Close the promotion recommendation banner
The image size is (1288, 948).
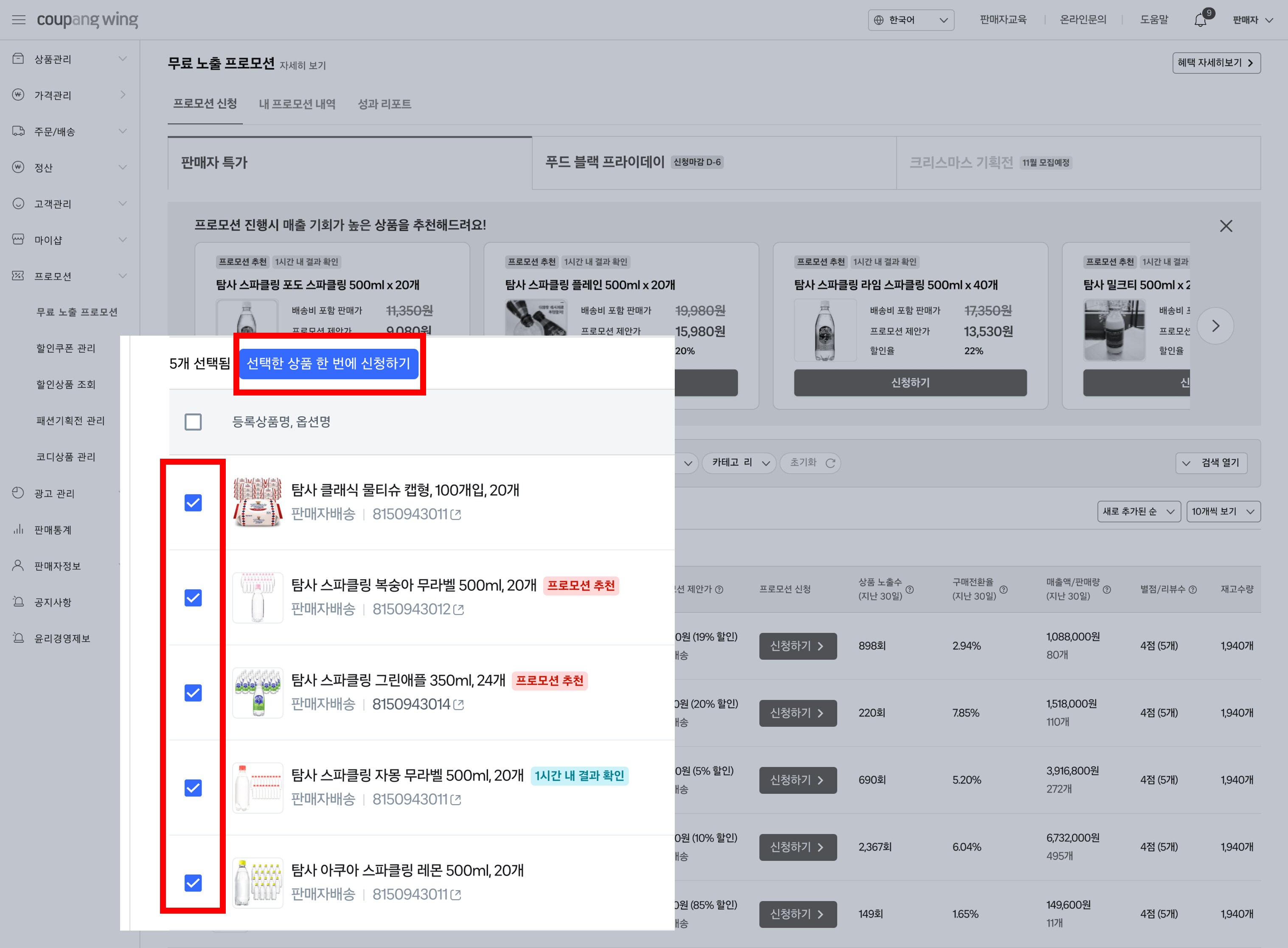1226,226
